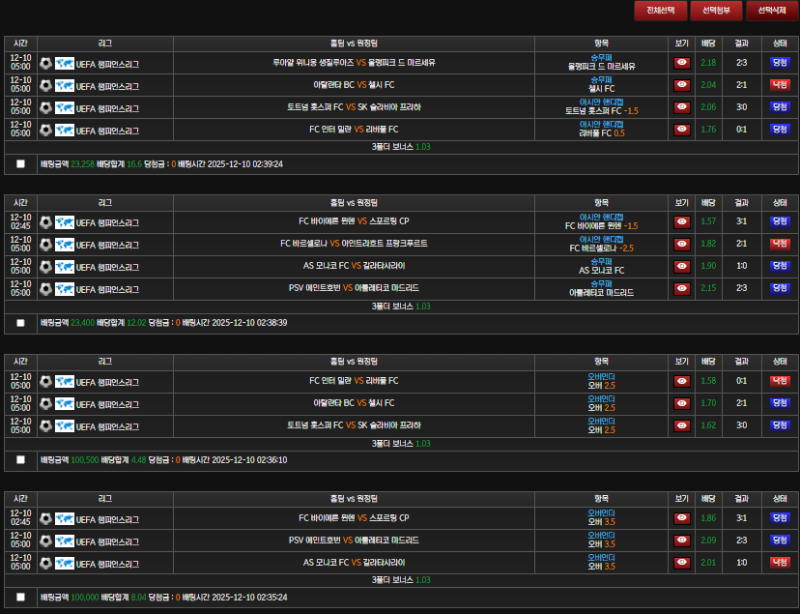
Task: View details of FC 인터 밀란 match with odds 1.76
Action: point(682,129)
